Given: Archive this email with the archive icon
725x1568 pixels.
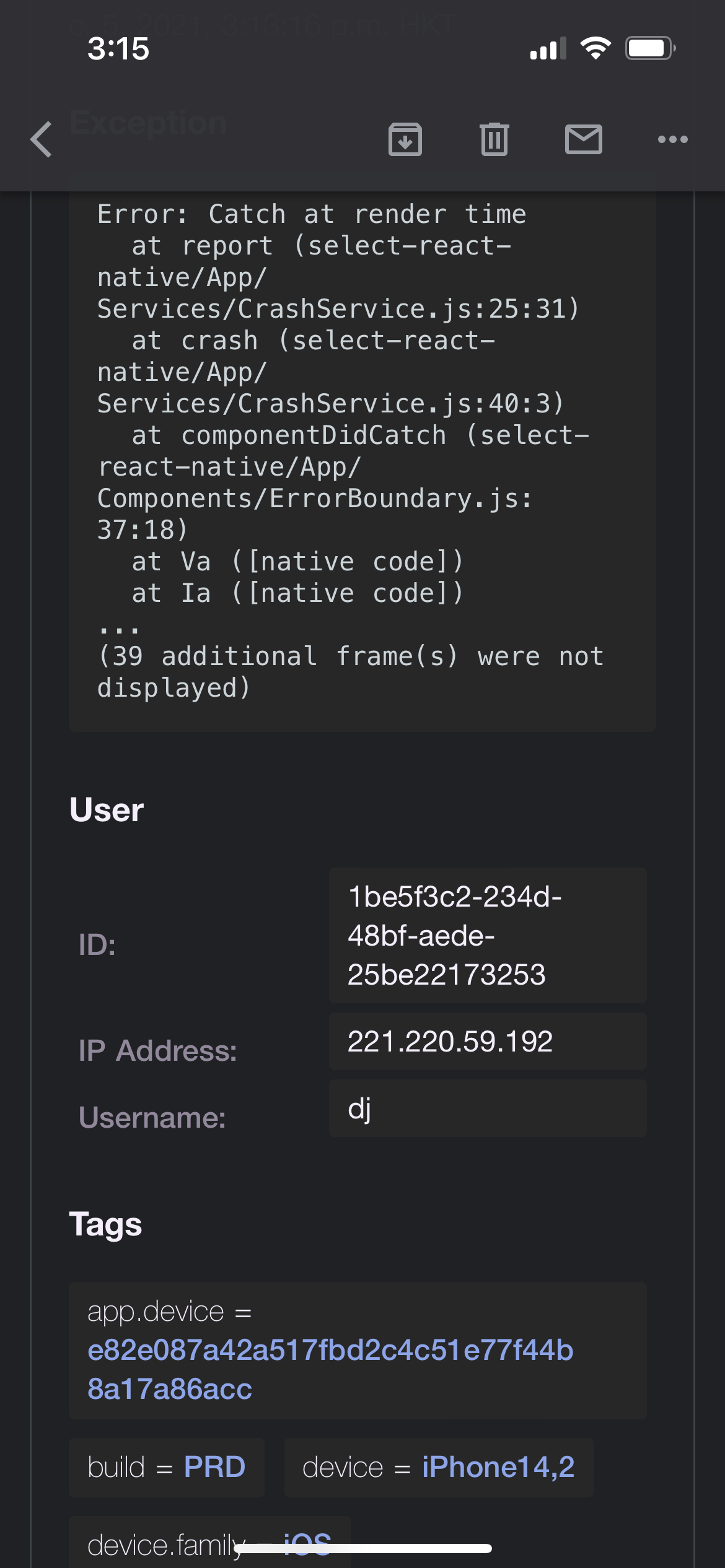Looking at the screenshot, I should (x=405, y=139).
